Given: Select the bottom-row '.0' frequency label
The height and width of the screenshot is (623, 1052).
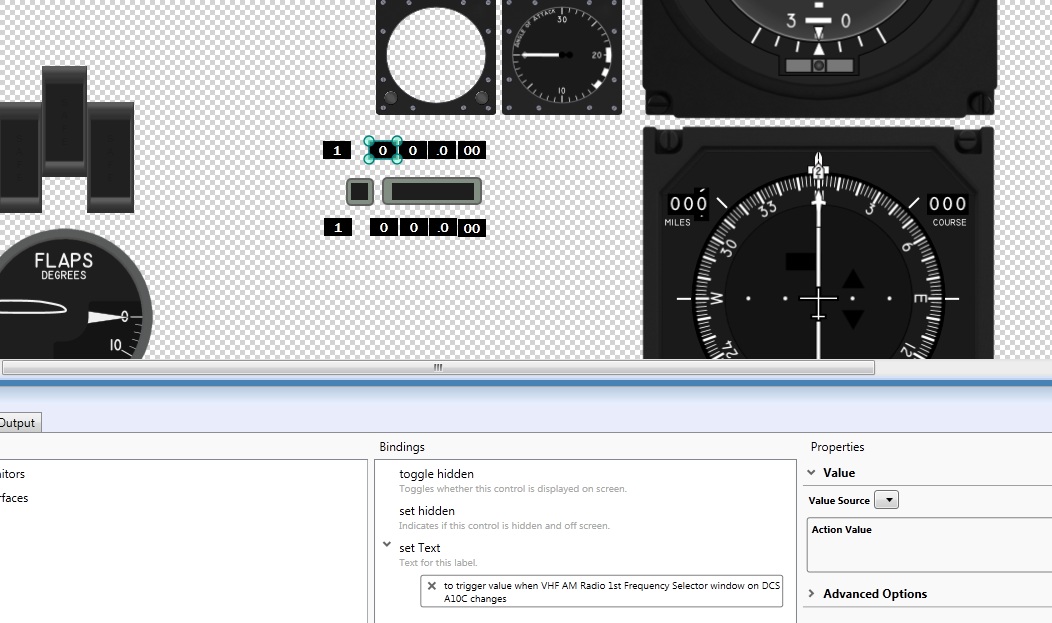Looking at the screenshot, I should tap(443, 227).
